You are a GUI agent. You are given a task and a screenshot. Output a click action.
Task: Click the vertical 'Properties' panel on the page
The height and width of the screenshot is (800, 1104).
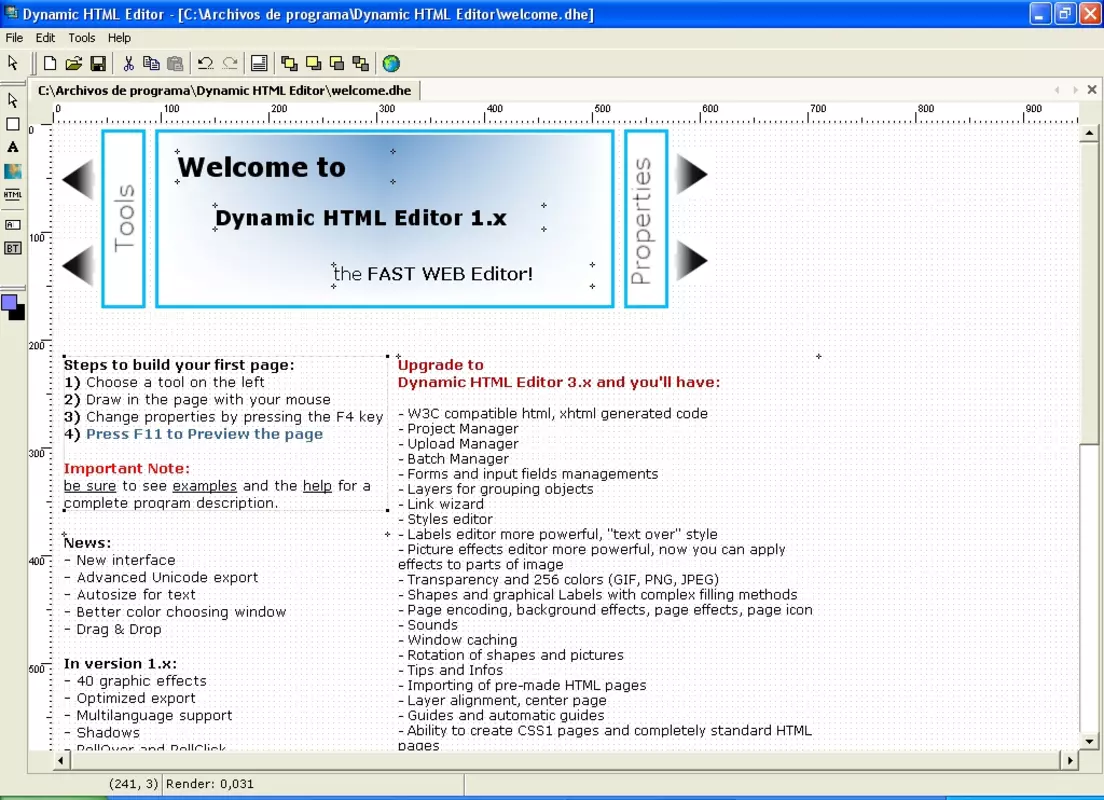tap(646, 218)
